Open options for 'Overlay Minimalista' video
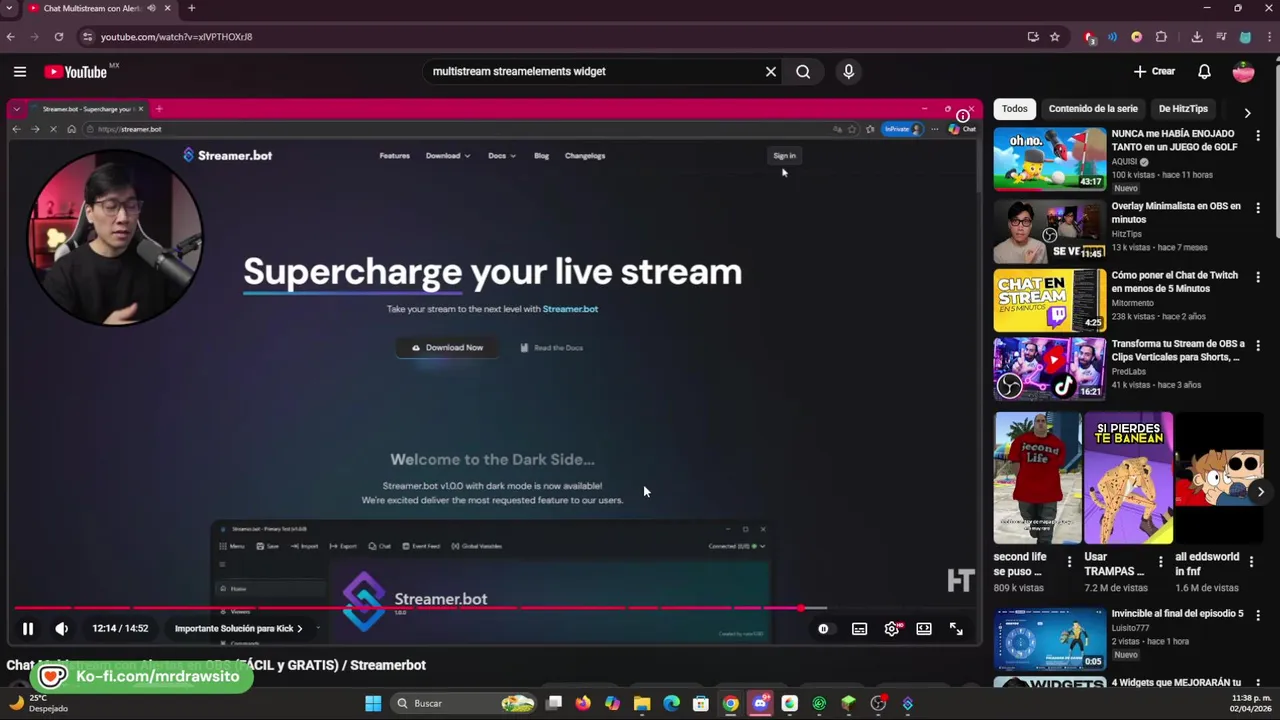The width and height of the screenshot is (1280, 720). tap(1258, 209)
